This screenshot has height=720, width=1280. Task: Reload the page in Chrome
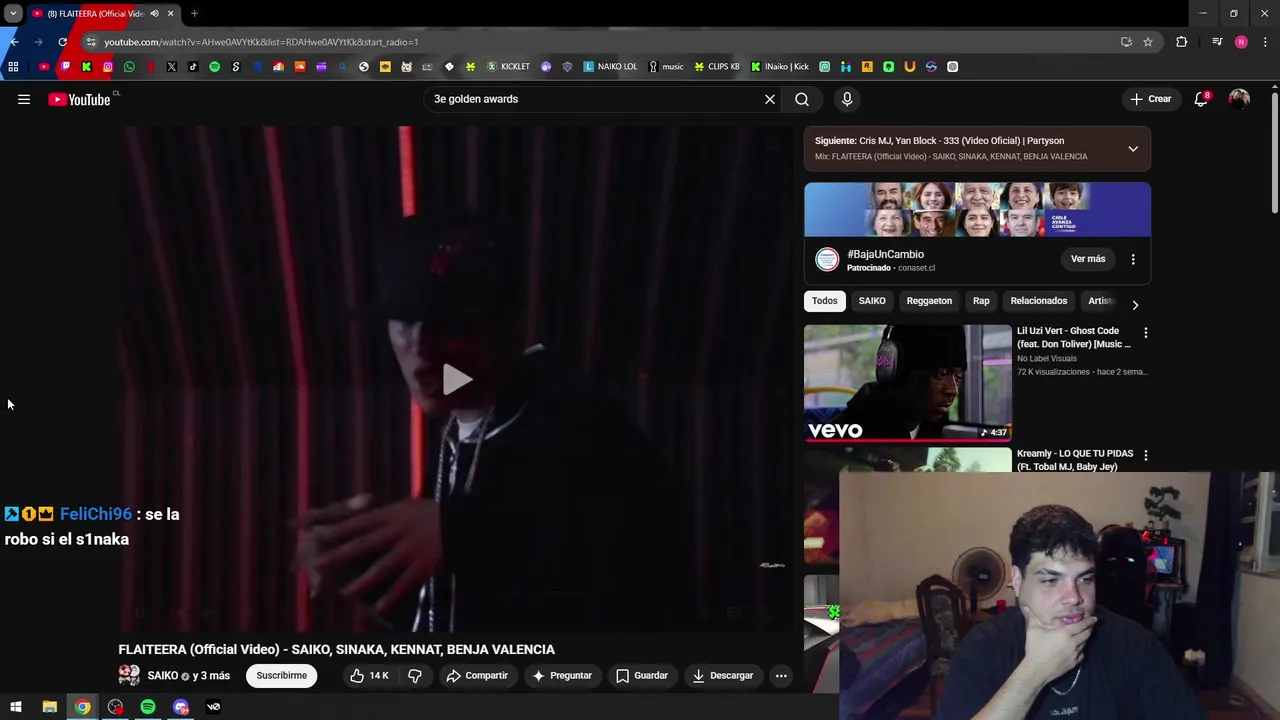(x=62, y=42)
